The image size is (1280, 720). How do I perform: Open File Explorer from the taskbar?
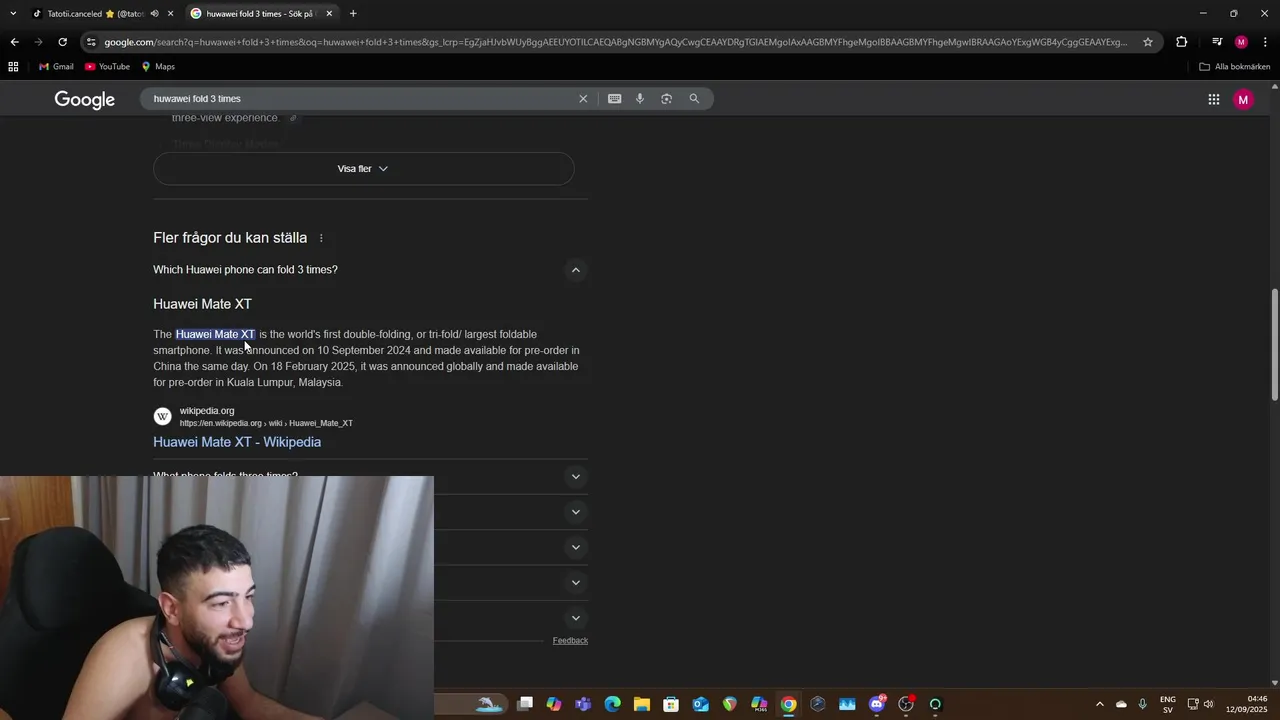click(642, 704)
